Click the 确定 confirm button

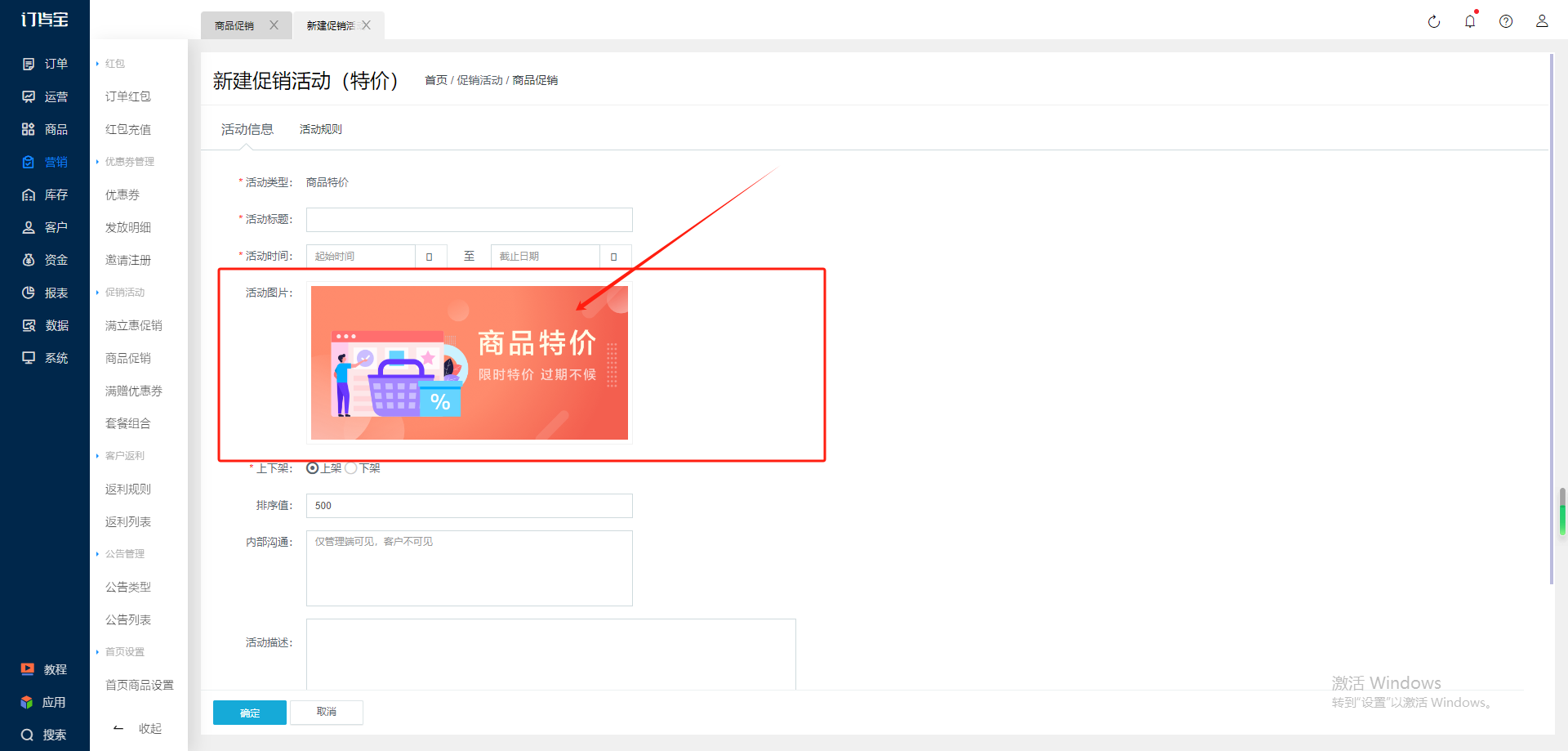[250, 713]
